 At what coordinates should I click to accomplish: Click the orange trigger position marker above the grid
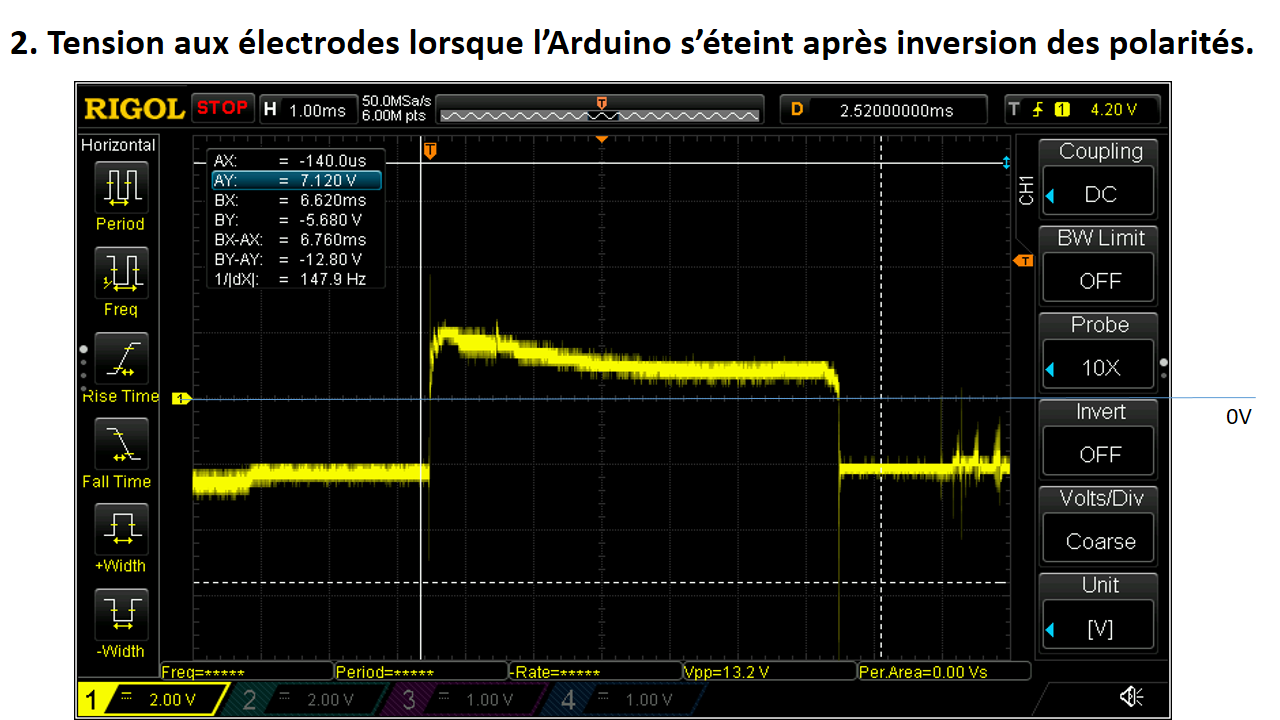tap(601, 139)
